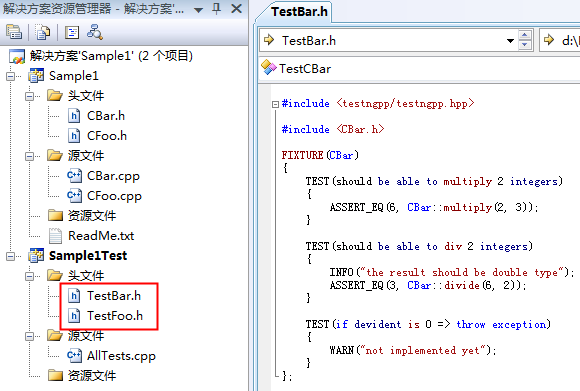Open the Solution Explorer panel dropdown arrow

coord(198,10)
